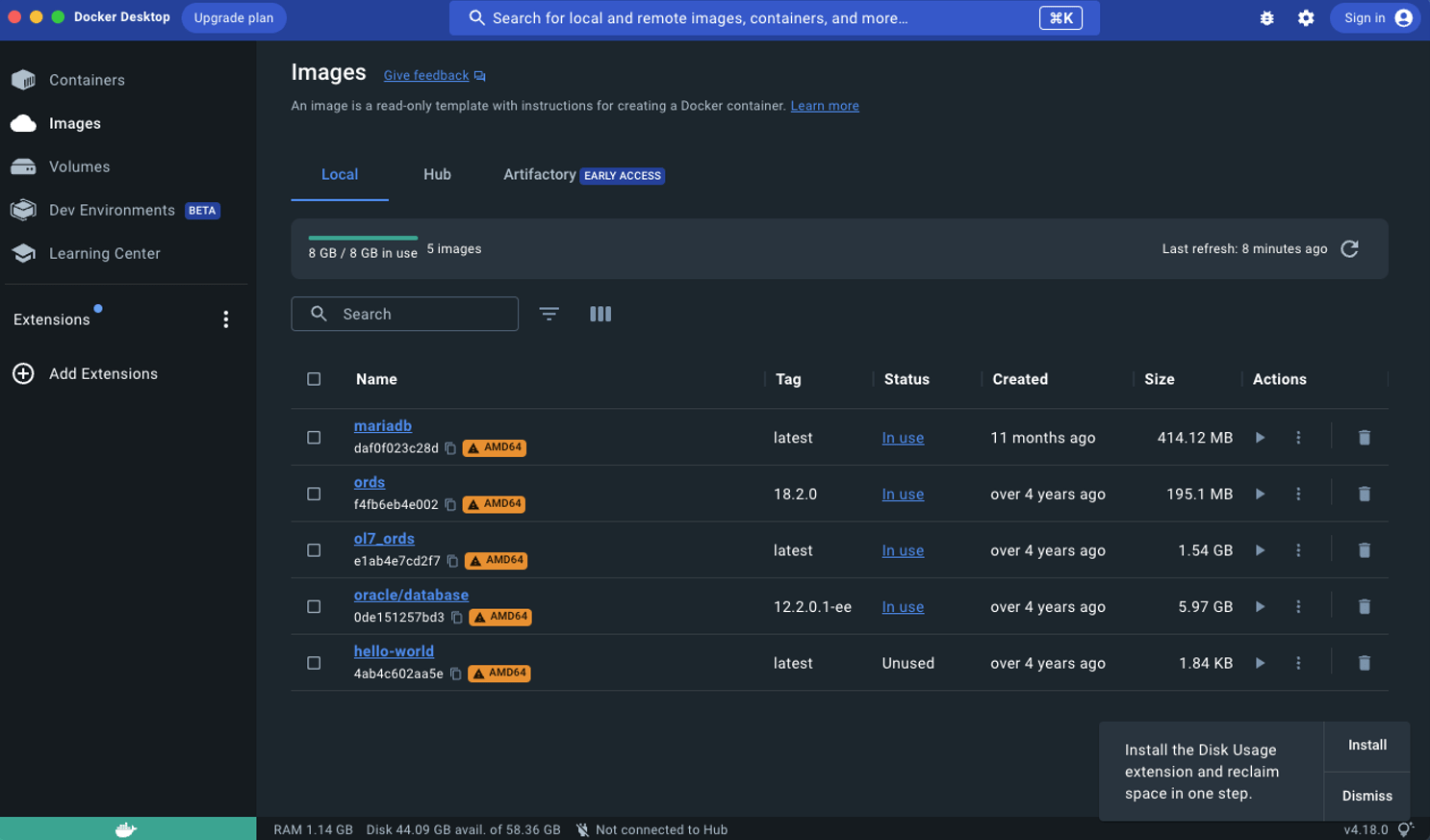Open the mariadb In use link
This screenshot has height=840, width=1430.
tap(903, 438)
